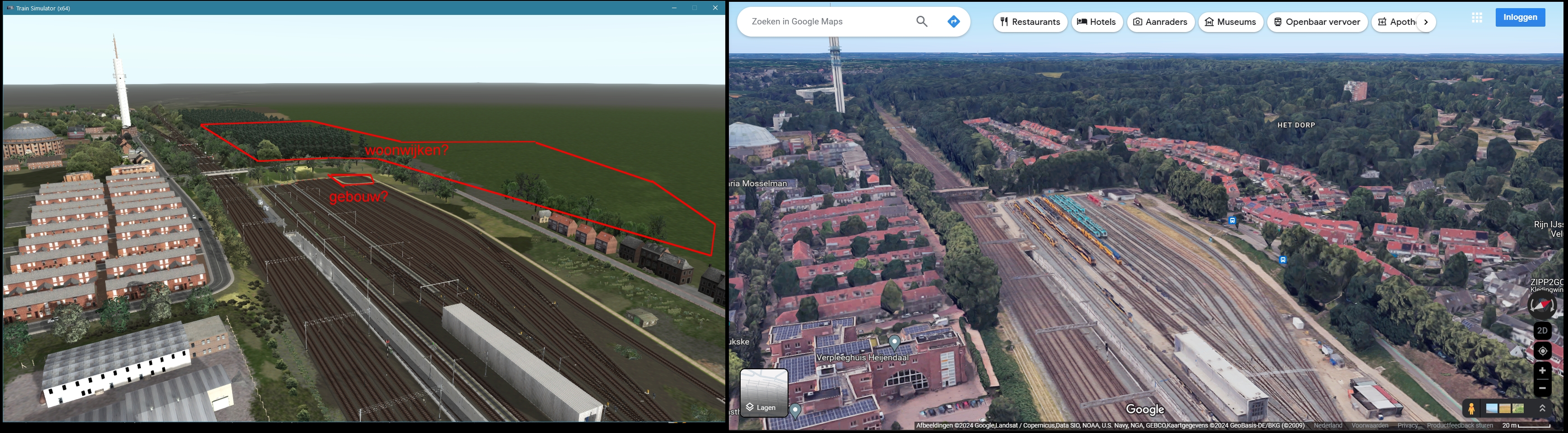1568x433 pixels.
Task: Click the Google Maps search magnifier icon
Action: click(x=922, y=22)
